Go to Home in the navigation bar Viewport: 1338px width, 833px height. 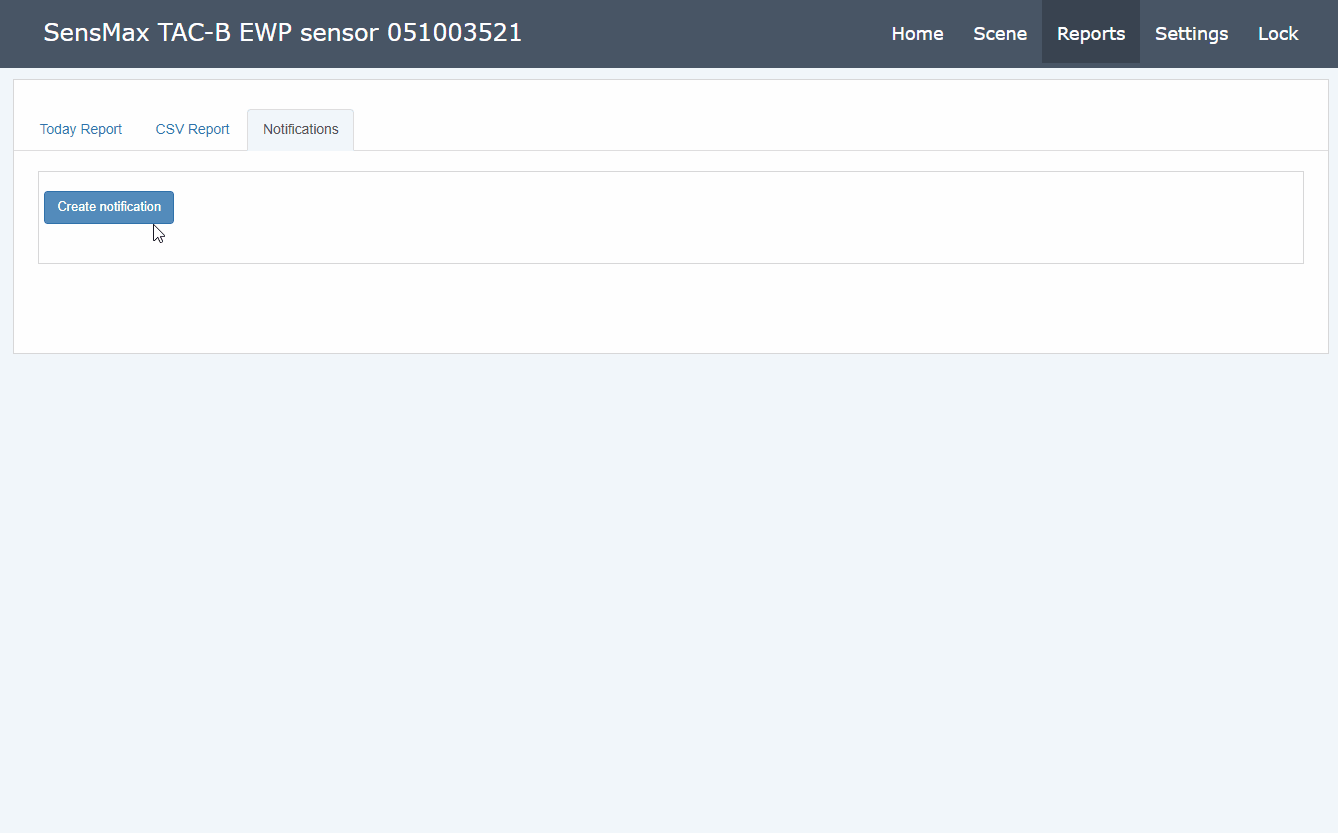[917, 33]
